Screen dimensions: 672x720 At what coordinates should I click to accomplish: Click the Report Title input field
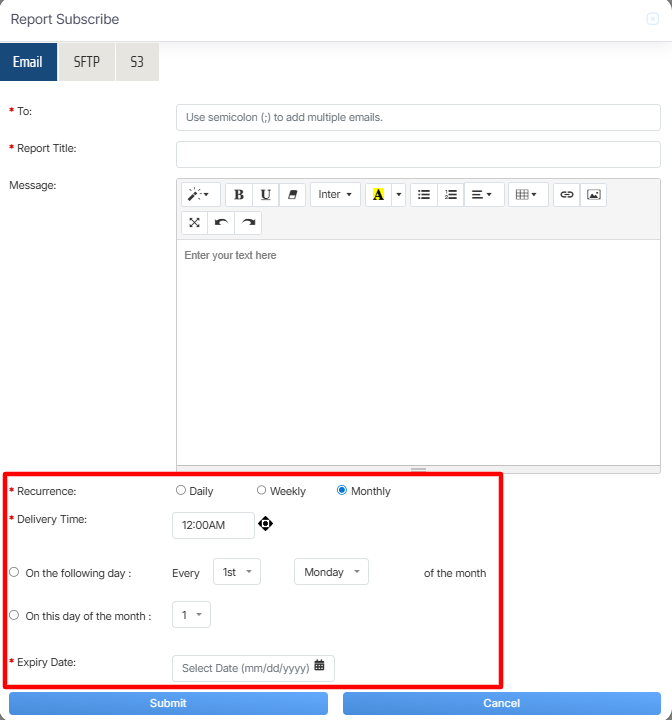tap(418, 154)
